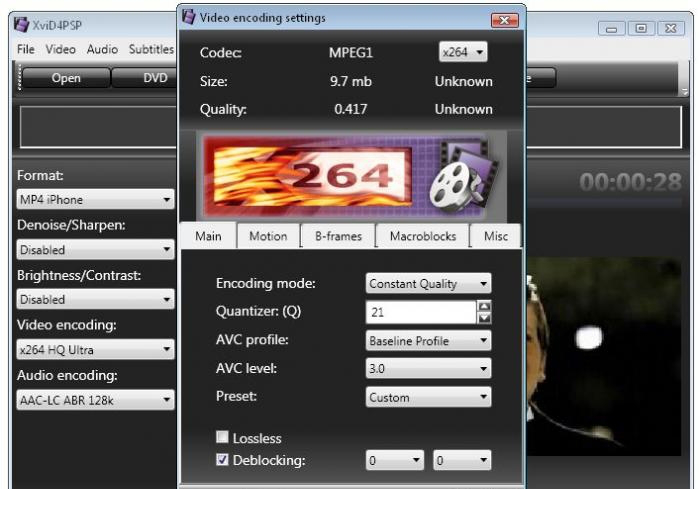This screenshot has height=508, width=700.
Task: Close the Video encoding settings dialog
Action: pos(504,20)
